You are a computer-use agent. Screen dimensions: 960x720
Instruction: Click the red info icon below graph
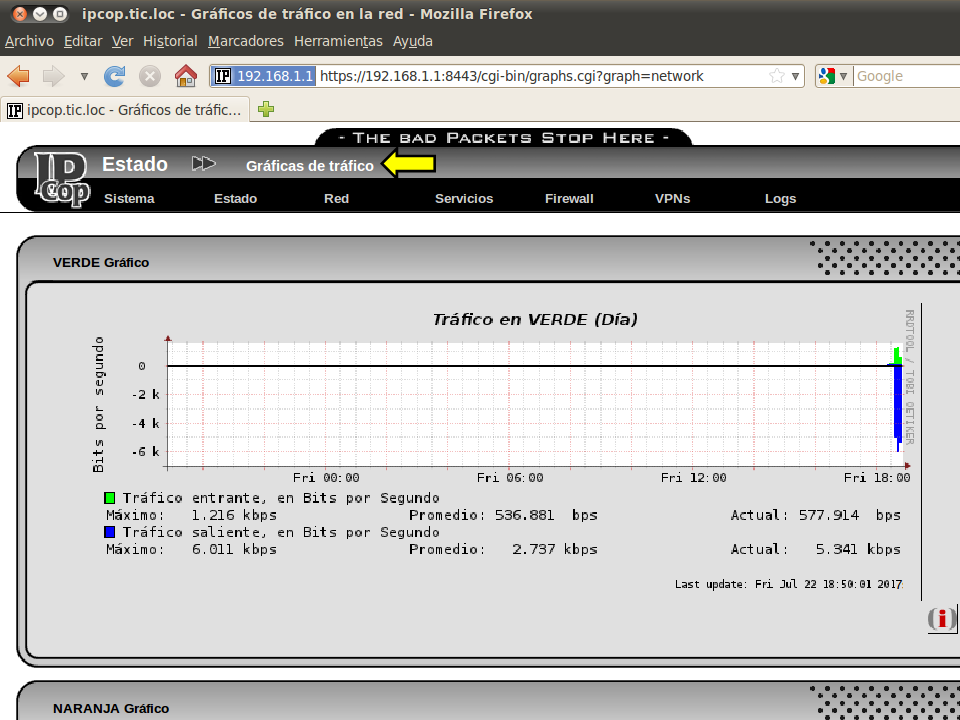coord(941,619)
